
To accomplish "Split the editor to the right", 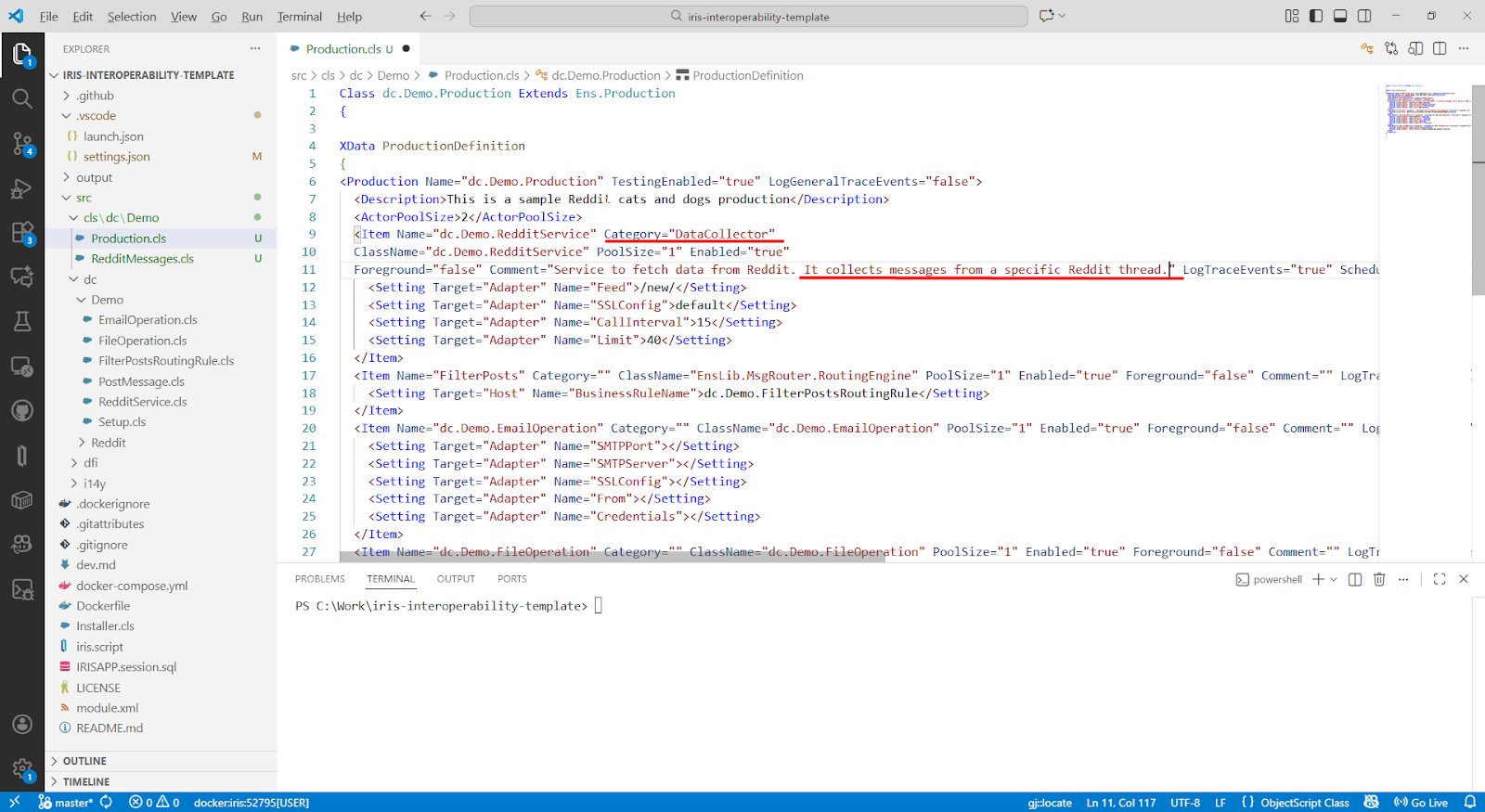I will coord(1440,49).
